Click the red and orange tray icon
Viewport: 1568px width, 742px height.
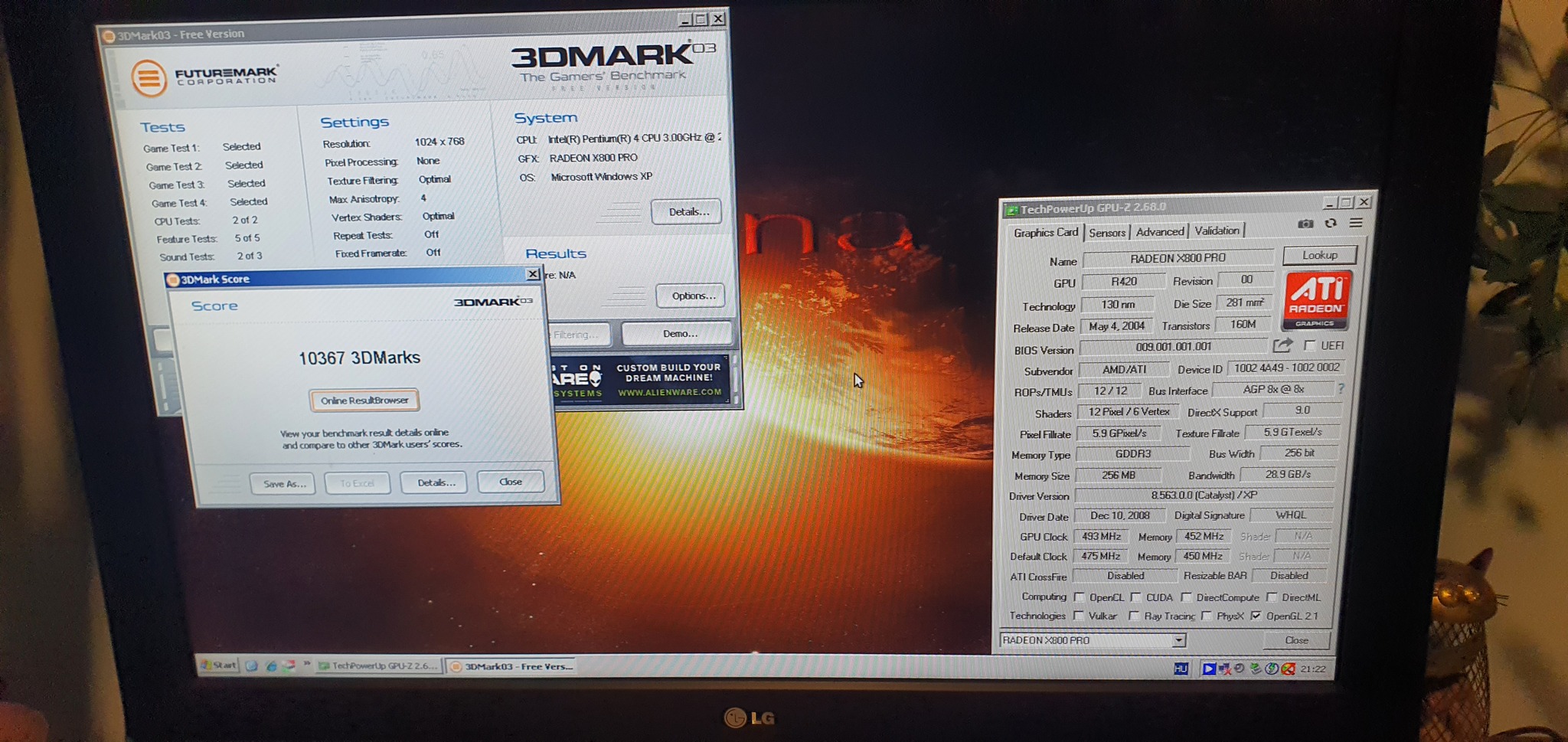[1288, 668]
